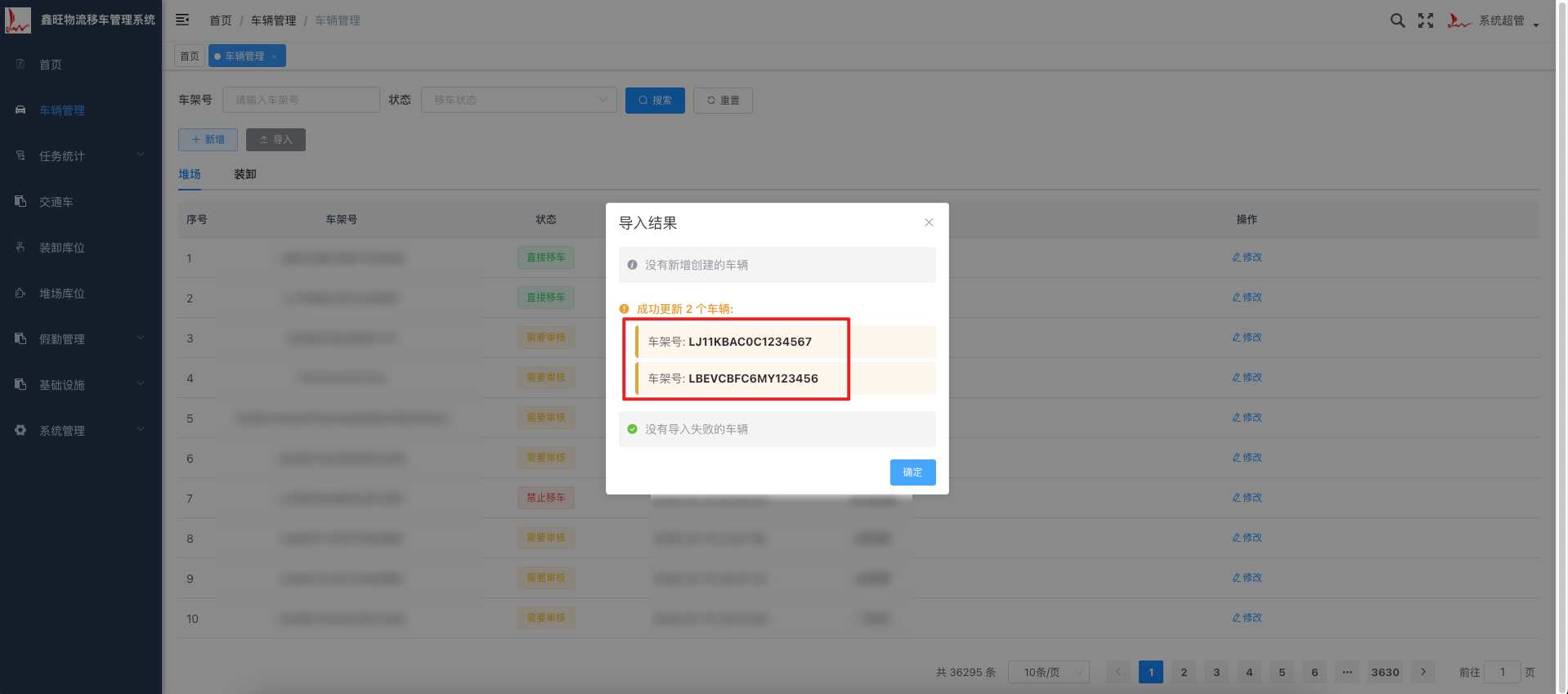Go to page 3
The height and width of the screenshot is (694, 1568).
tap(1216, 672)
